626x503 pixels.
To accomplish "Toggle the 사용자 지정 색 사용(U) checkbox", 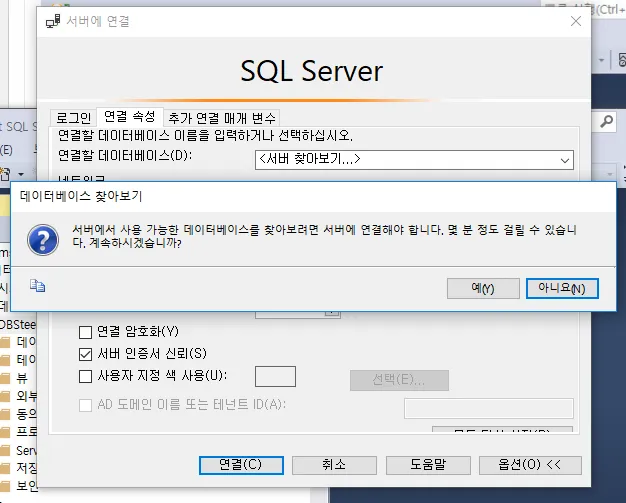I will click(x=85, y=376).
